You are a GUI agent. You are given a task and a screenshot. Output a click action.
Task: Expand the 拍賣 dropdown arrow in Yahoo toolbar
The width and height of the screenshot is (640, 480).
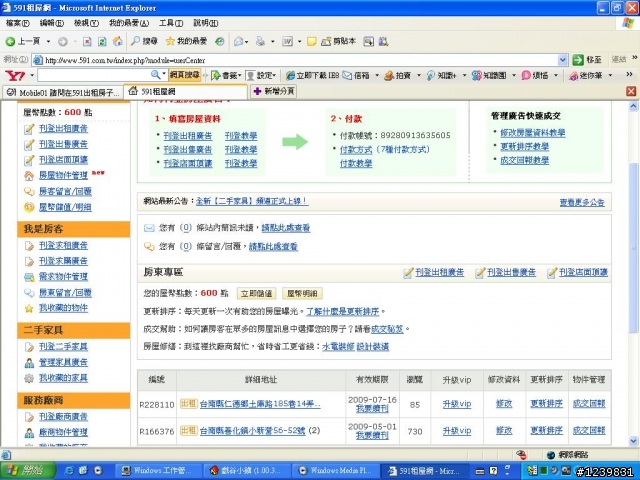419,76
